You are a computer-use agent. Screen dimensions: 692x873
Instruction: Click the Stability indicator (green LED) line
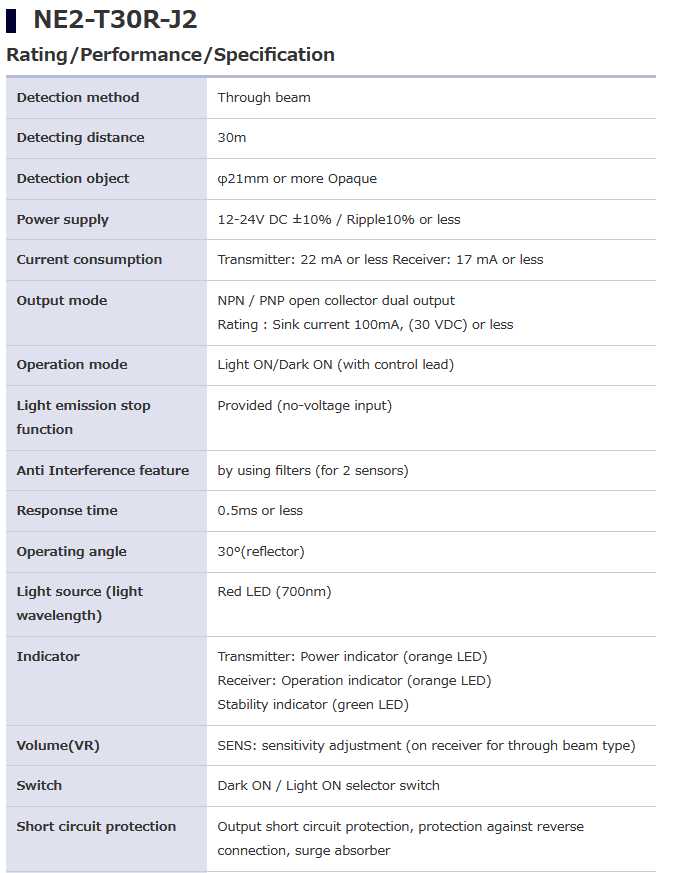[x=313, y=705]
